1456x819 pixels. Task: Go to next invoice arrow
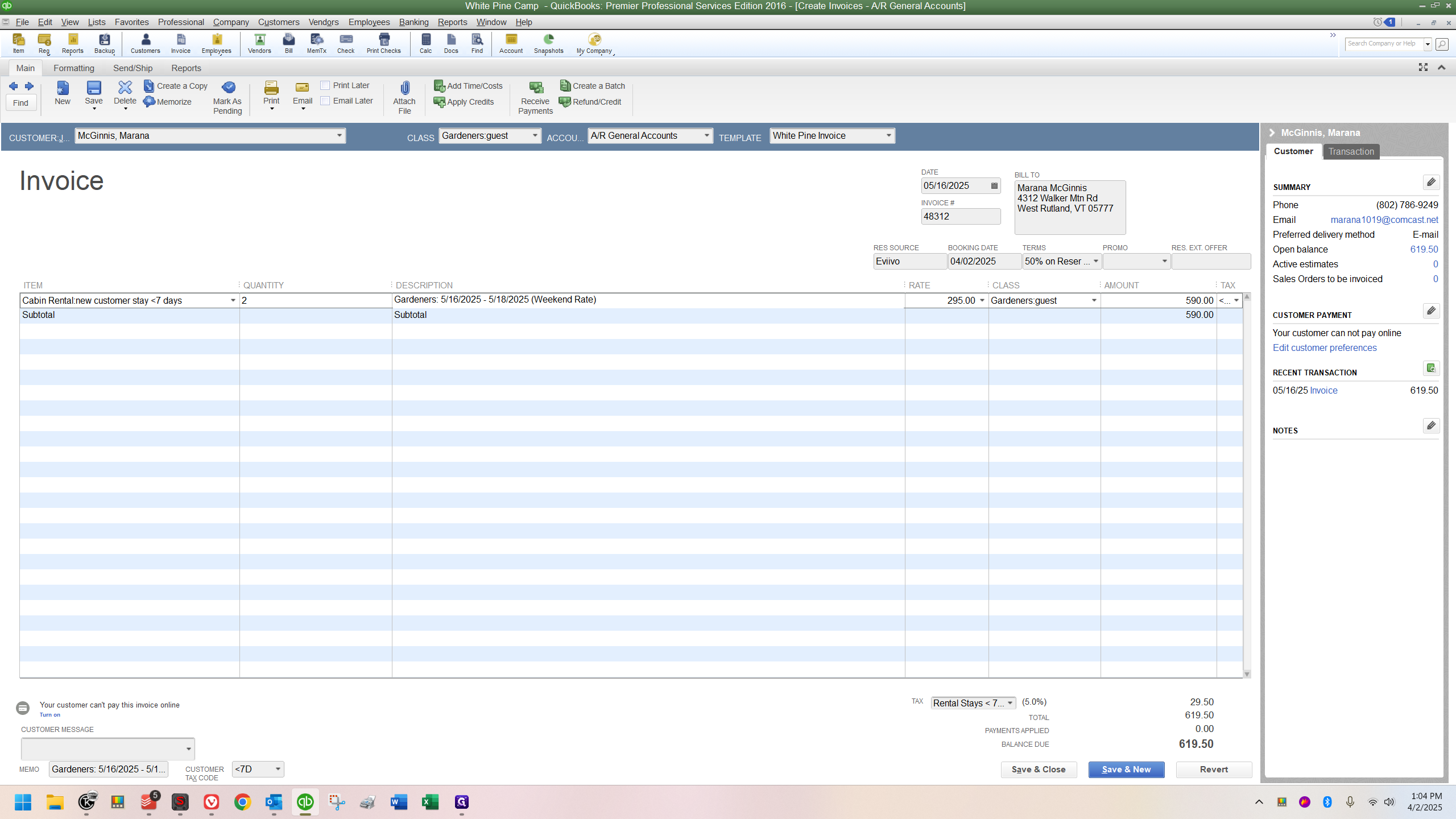click(x=29, y=86)
